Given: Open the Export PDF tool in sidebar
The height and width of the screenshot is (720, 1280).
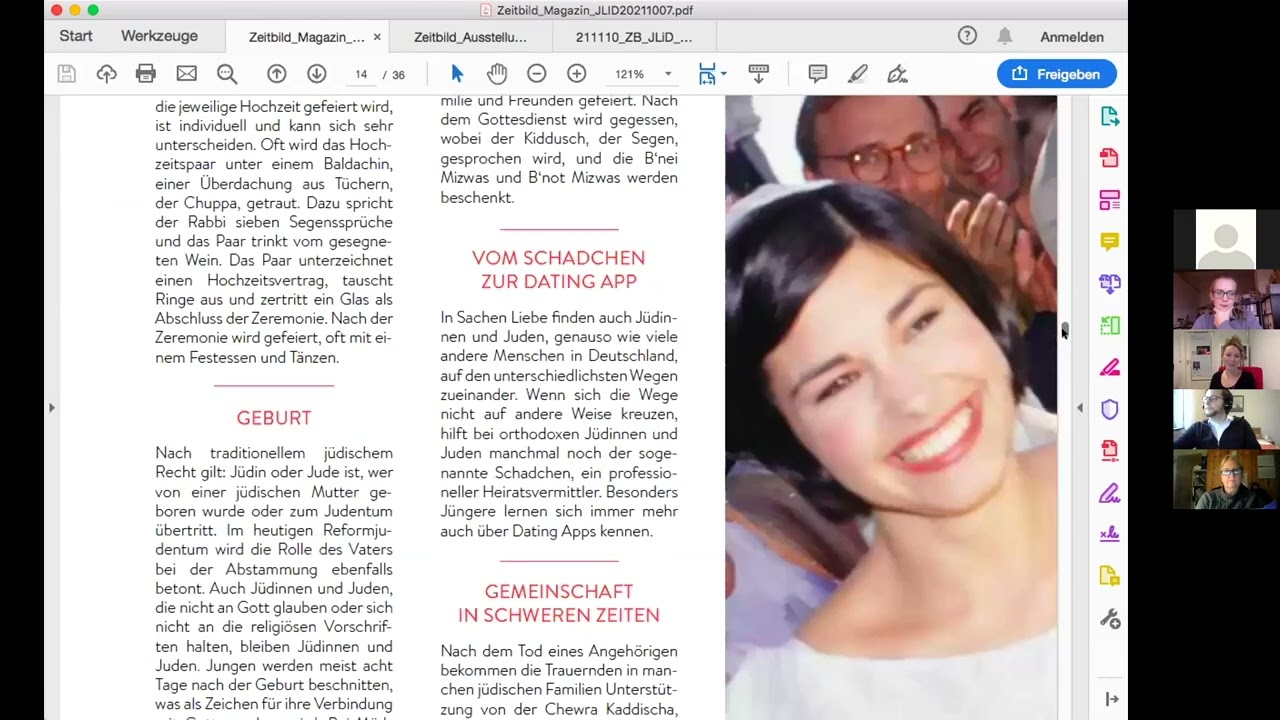Looking at the screenshot, I should [1110, 116].
